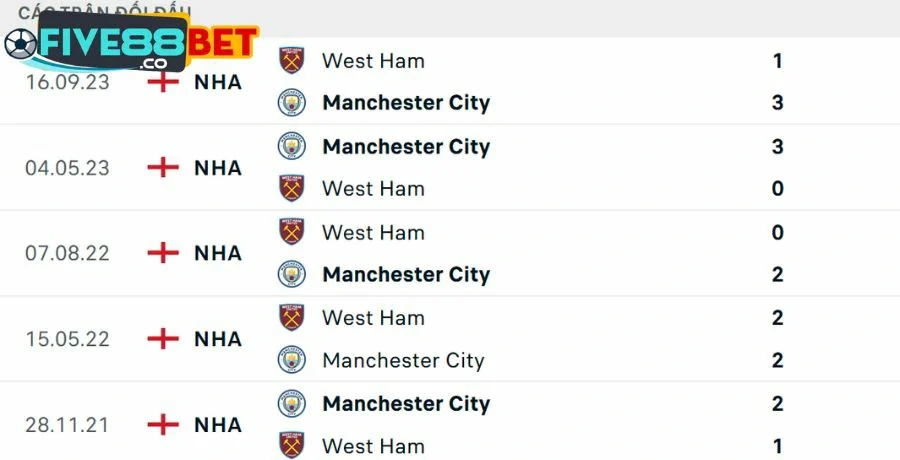This screenshot has width=900, height=460.
Task: Open Manchester City team in 07.08.22 match
Action: coord(406,275)
